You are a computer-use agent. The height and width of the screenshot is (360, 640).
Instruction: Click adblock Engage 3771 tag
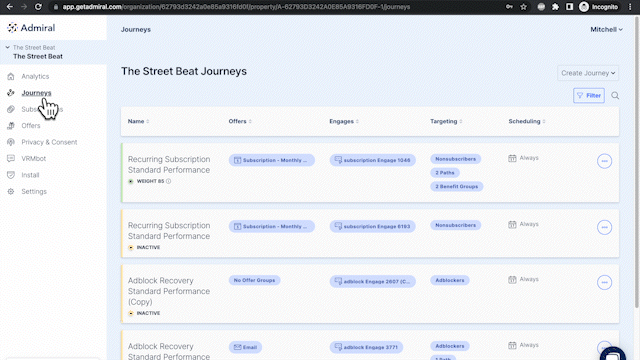pos(366,347)
